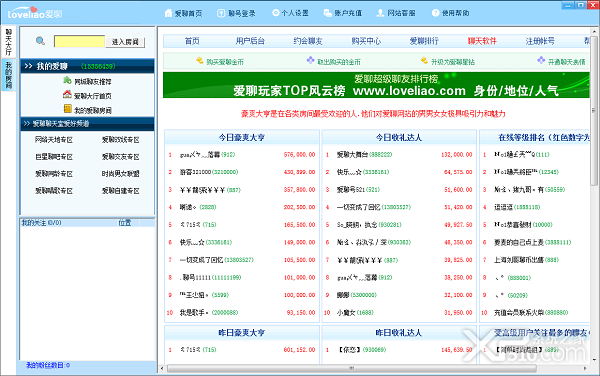Click the coin icon beside 购买爱聊金币
This screenshot has width=600, height=376.
point(200,60)
